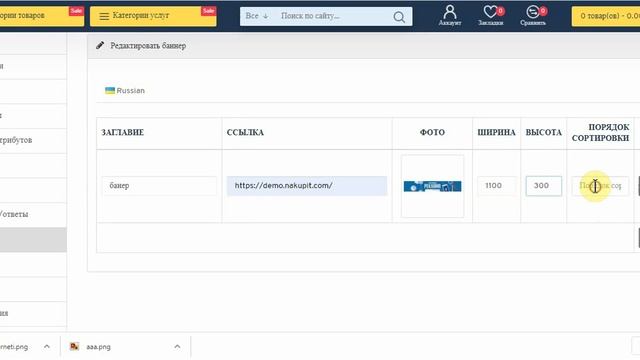Click the ШИРИНА column header
This screenshot has width=640, height=360.
click(x=496, y=133)
